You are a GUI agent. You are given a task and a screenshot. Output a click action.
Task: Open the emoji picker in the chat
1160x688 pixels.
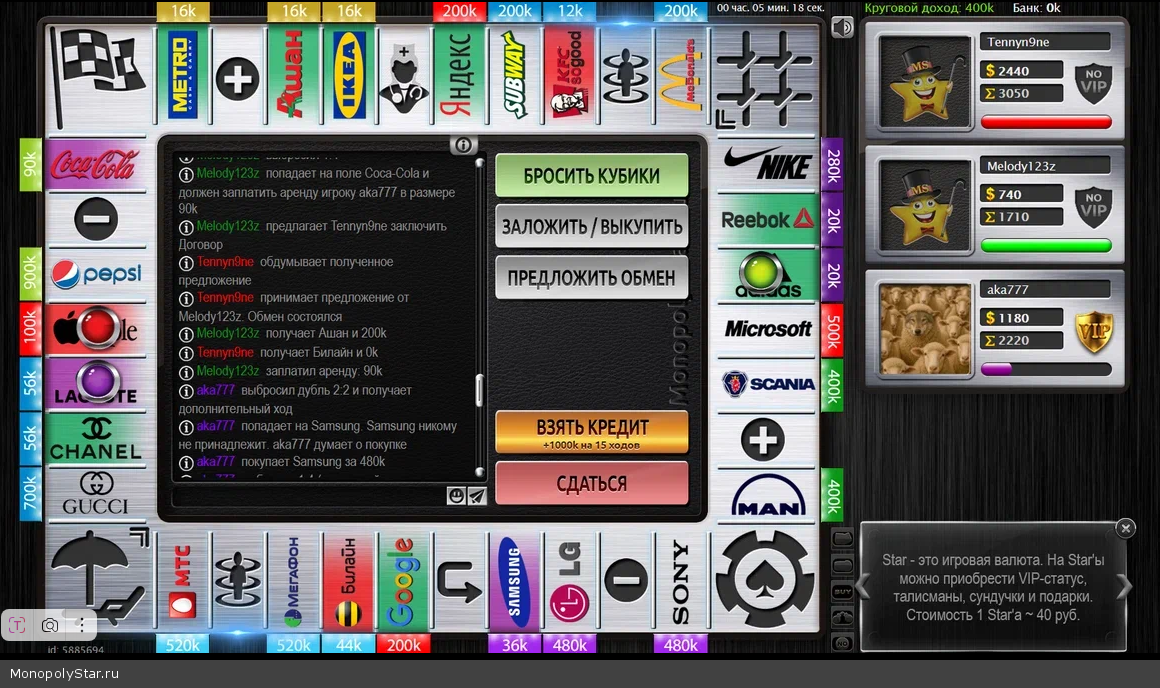[x=456, y=496]
